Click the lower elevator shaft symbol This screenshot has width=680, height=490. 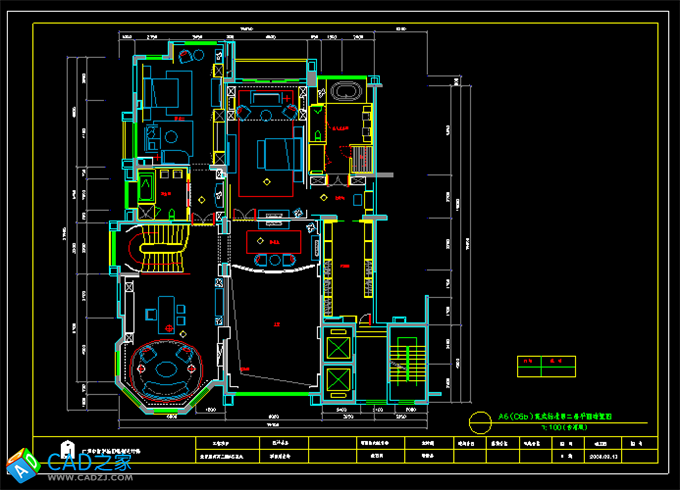[339, 381]
